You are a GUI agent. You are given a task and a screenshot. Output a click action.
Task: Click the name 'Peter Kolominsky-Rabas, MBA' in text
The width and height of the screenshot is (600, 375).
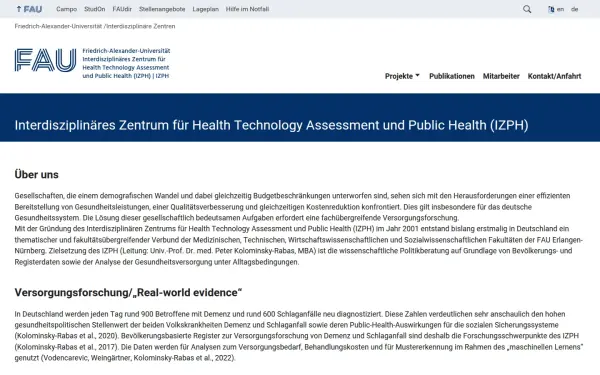(x=265, y=251)
